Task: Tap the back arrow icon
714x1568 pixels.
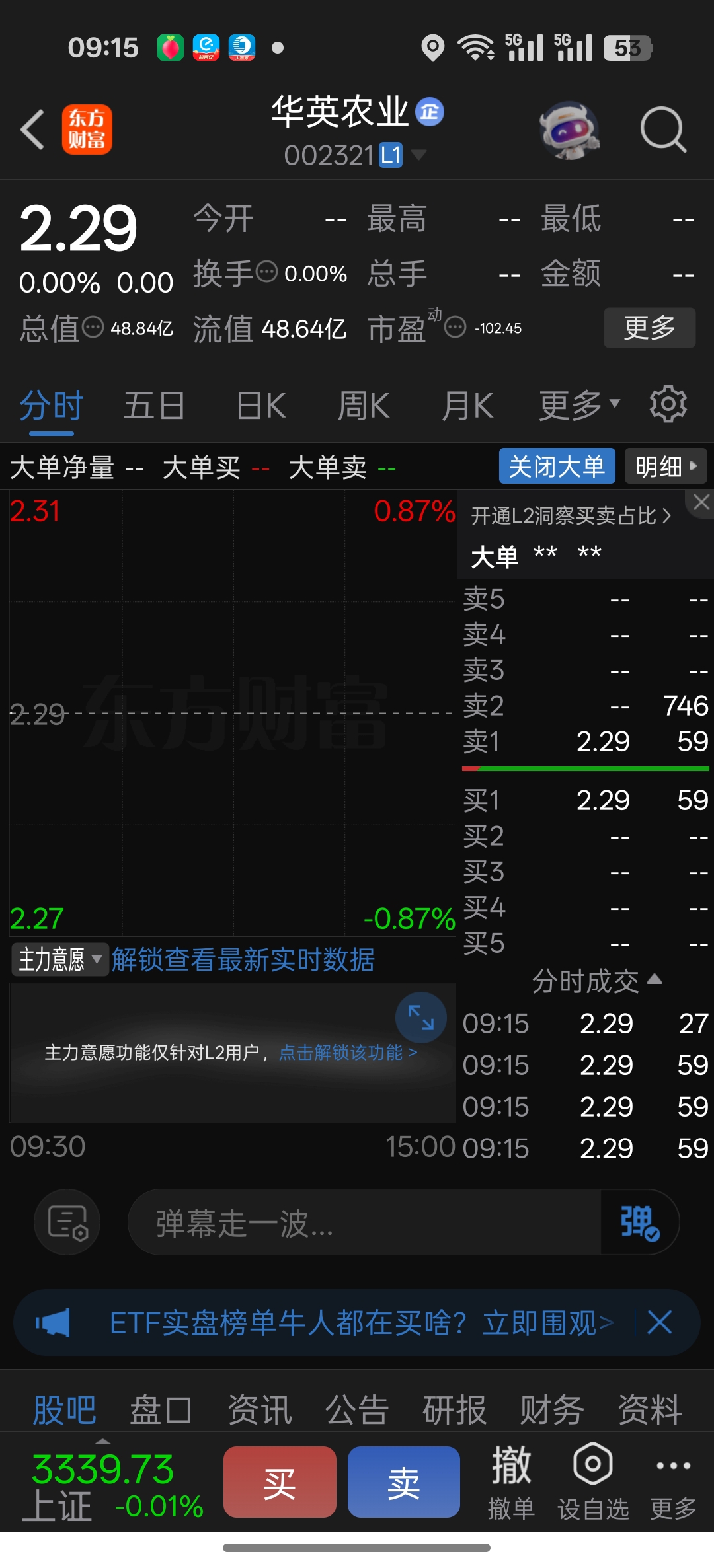Action: tap(32, 130)
